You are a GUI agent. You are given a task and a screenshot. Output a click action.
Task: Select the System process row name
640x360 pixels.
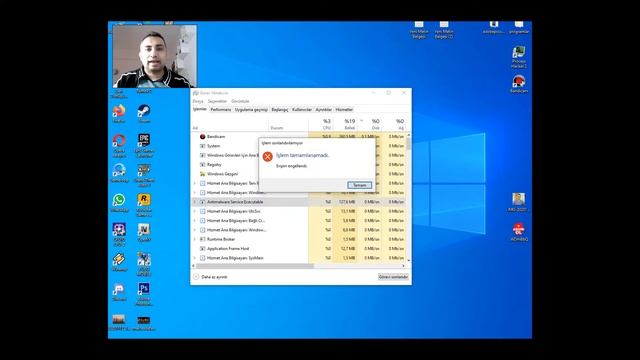coord(213,146)
